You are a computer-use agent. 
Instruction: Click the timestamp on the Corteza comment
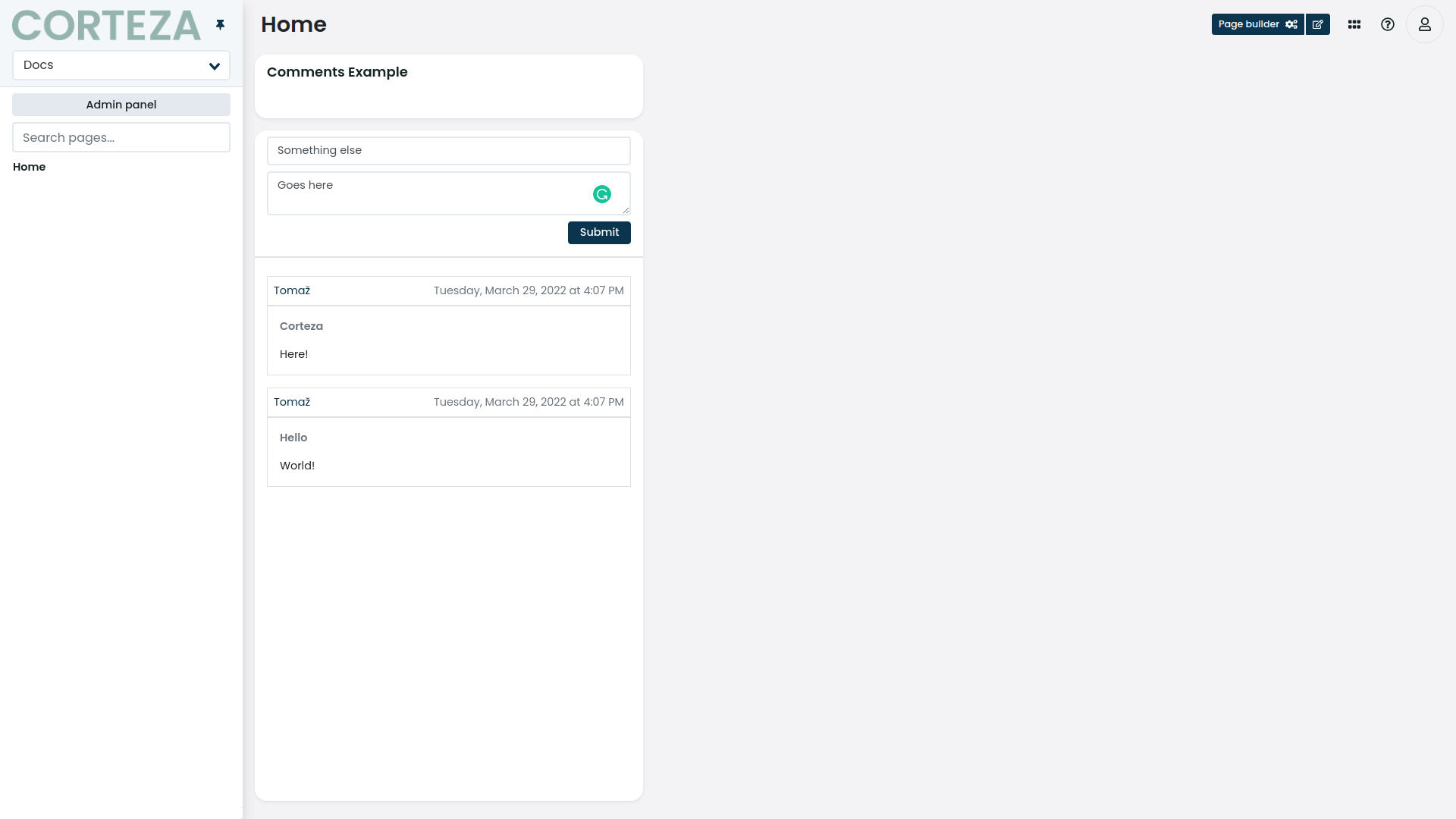coord(529,291)
